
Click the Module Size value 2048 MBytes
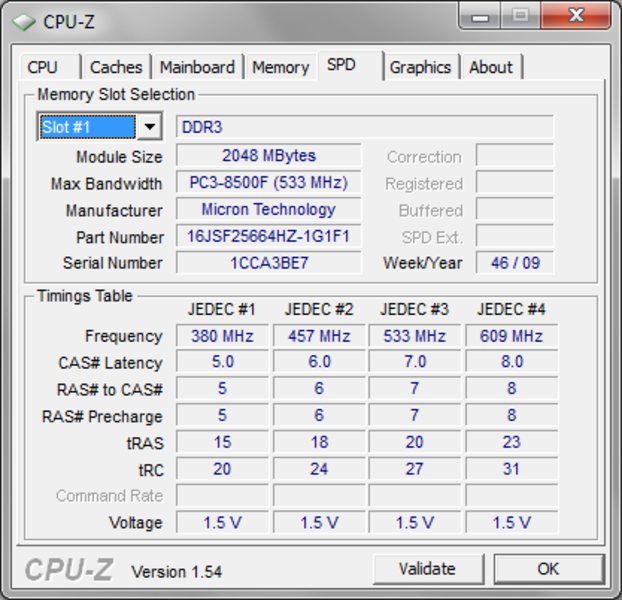(268, 156)
